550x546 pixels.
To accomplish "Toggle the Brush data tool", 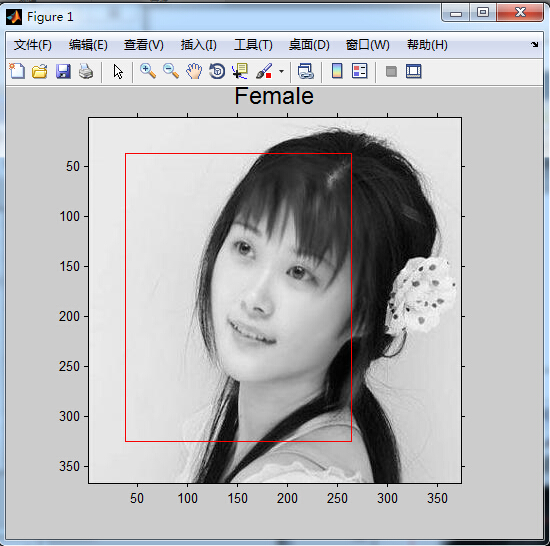I will tap(264, 71).
